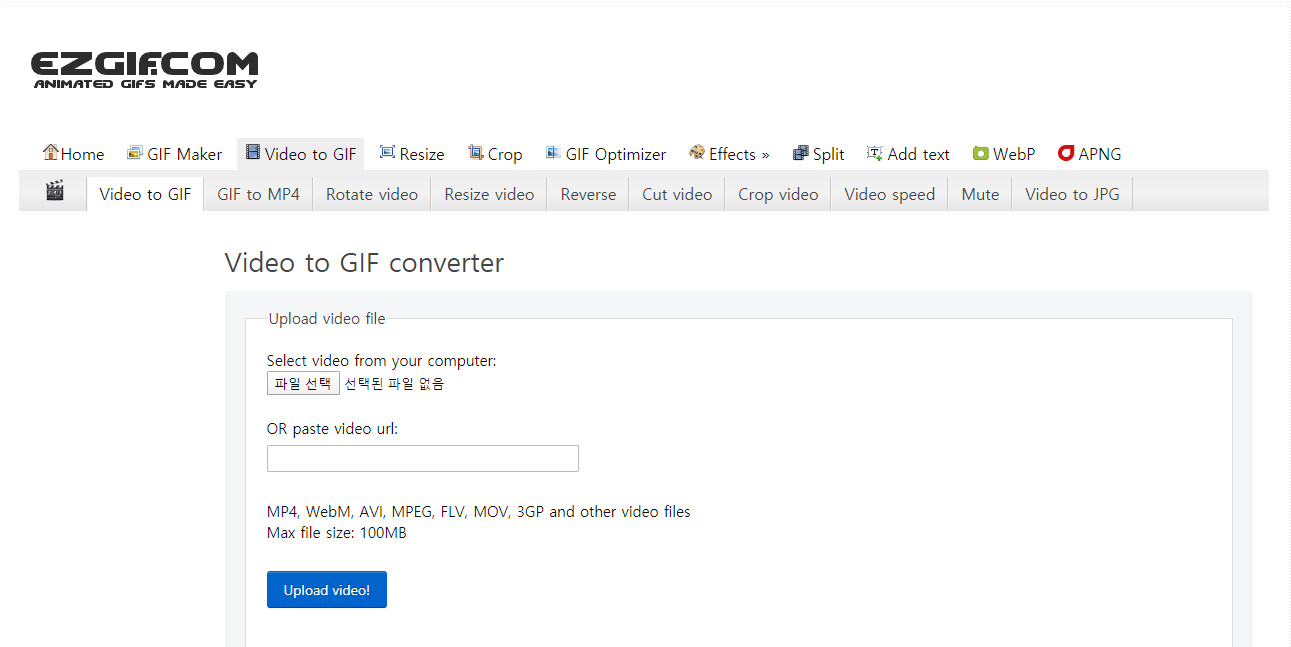Open the Crop tool via its icon
This screenshot has width=1291, height=647.
(x=475, y=153)
